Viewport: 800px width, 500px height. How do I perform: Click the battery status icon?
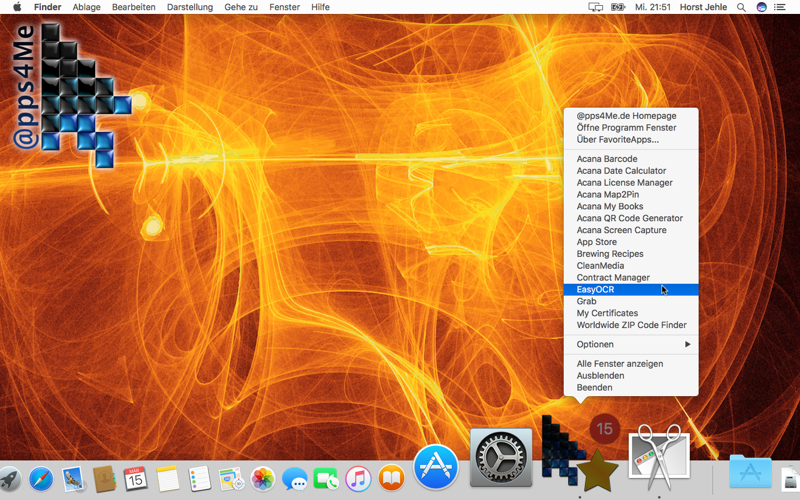click(618, 7)
